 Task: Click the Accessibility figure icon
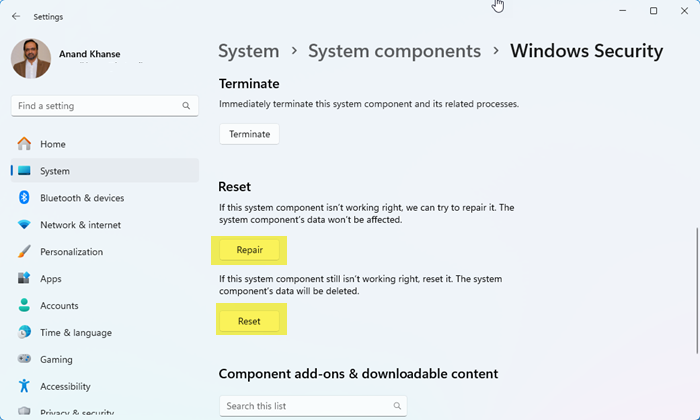click(24, 387)
